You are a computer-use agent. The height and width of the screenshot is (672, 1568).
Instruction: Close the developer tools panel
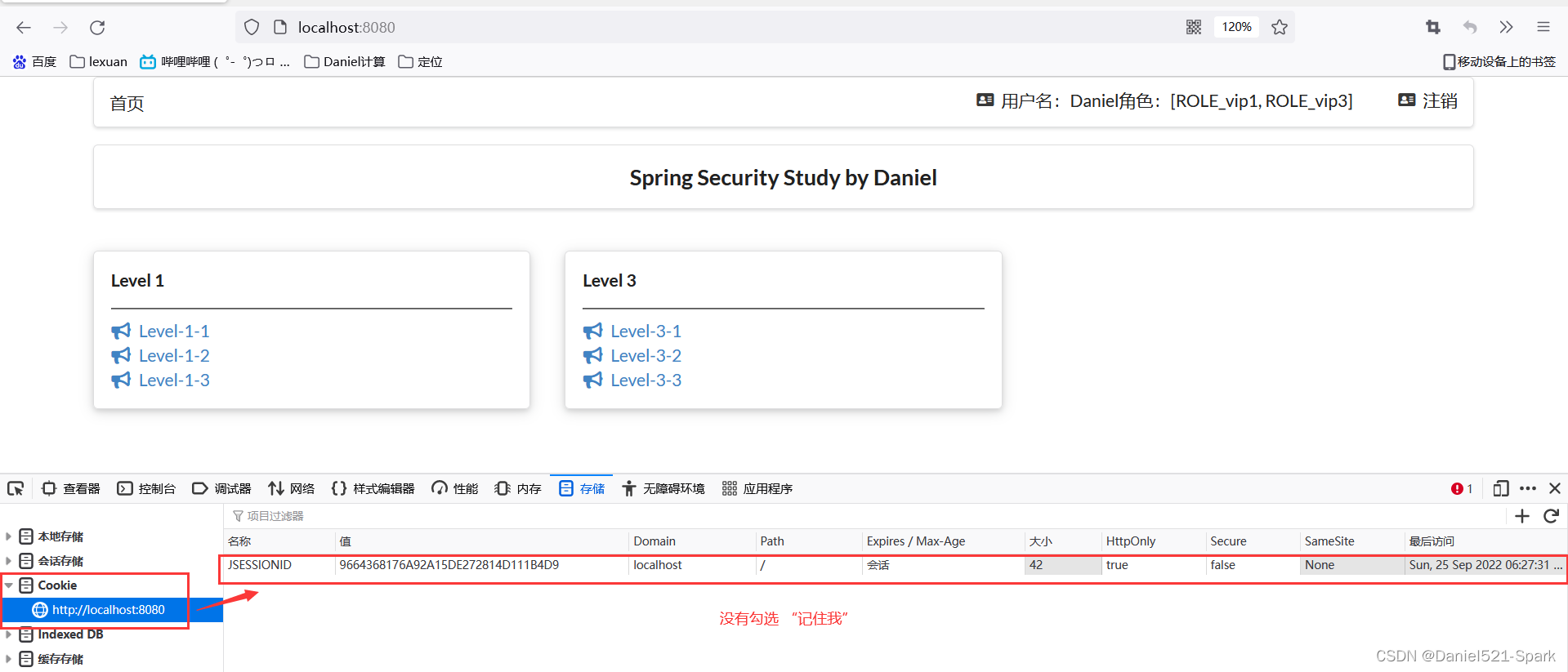click(1555, 488)
